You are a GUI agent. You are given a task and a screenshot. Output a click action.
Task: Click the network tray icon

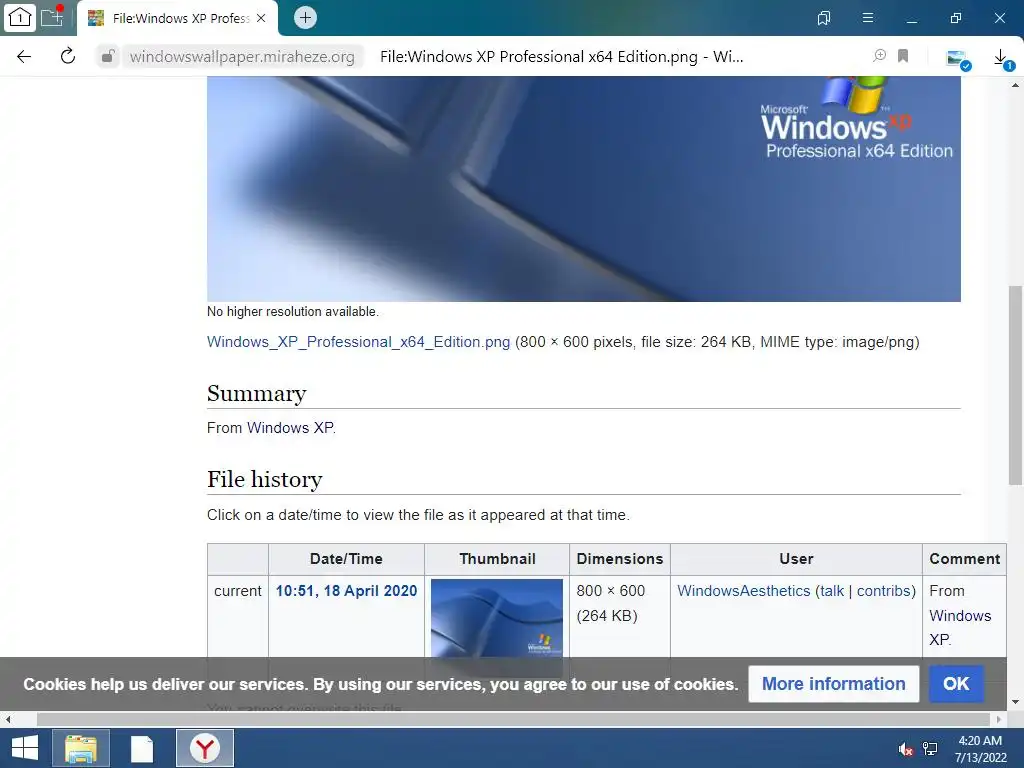(931, 749)
